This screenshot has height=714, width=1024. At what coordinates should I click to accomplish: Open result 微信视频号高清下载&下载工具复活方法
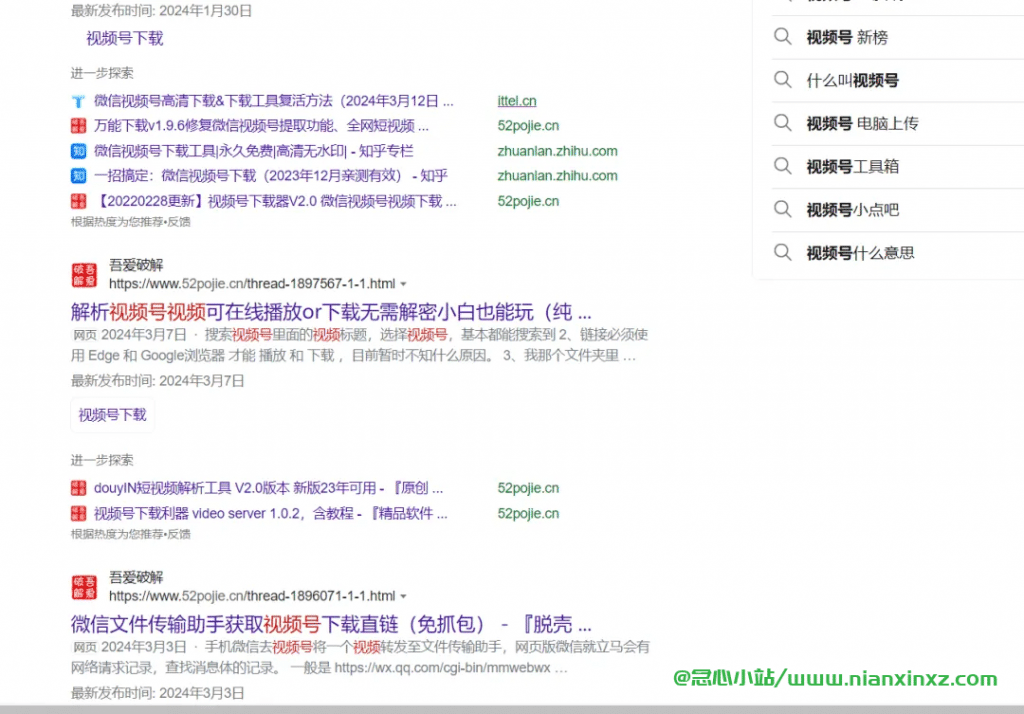pyautogui.click(x=274, y=101)
